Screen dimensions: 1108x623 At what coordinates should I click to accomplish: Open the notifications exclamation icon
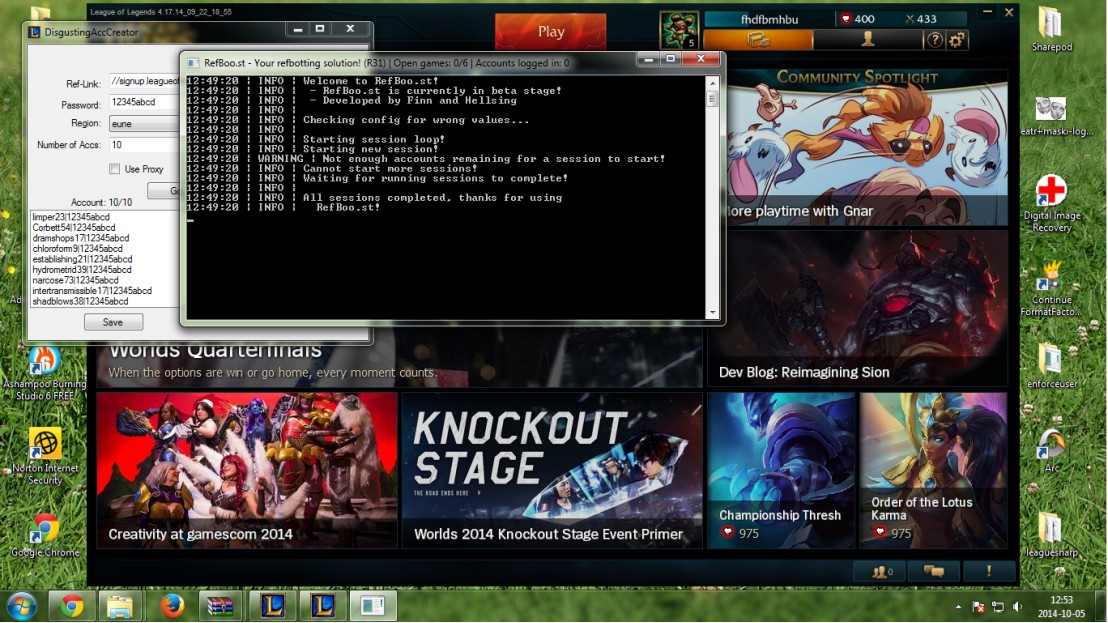(989, 571)
